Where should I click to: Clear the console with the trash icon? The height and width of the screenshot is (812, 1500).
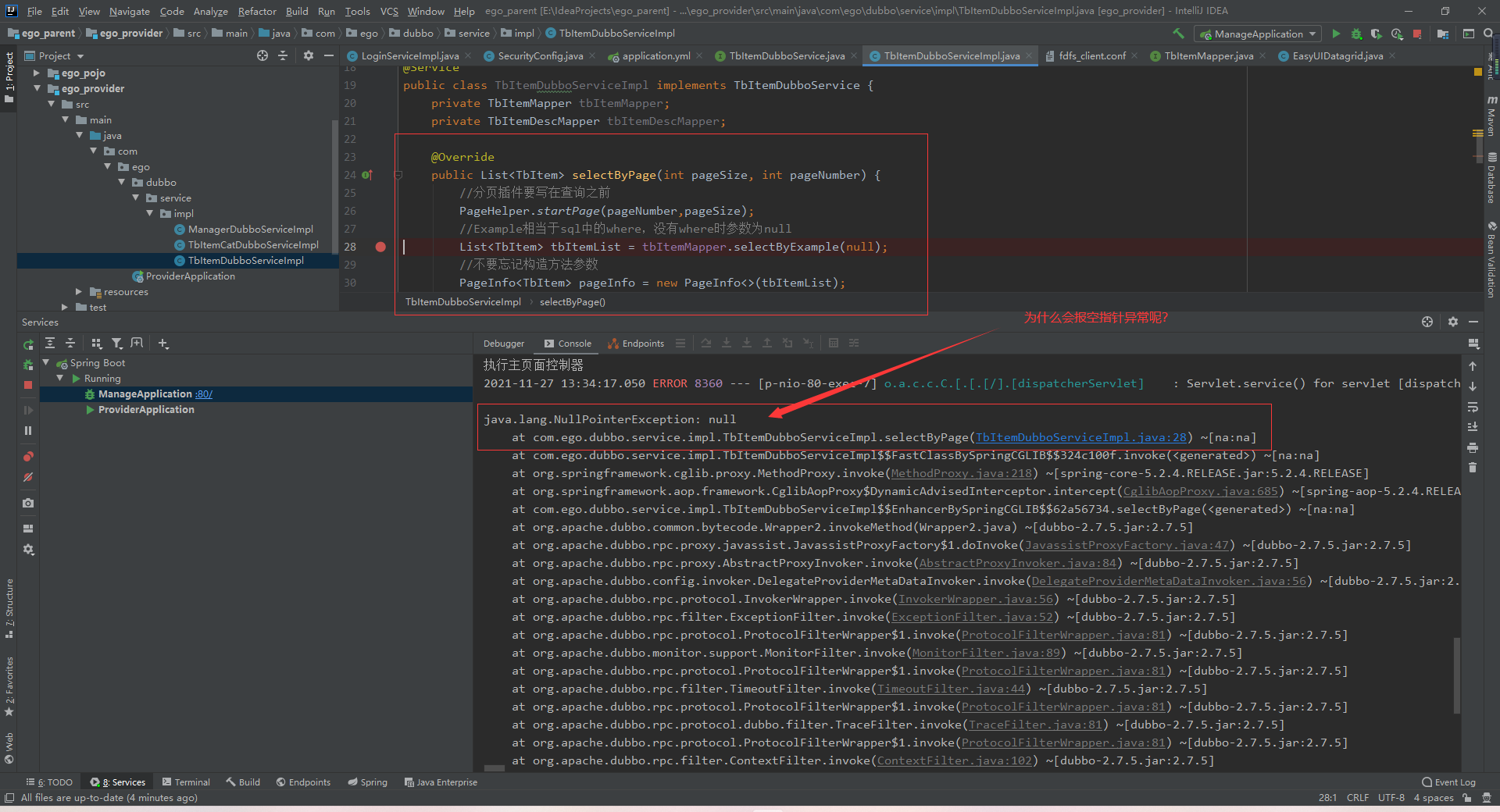click(x=1473, y=468)
